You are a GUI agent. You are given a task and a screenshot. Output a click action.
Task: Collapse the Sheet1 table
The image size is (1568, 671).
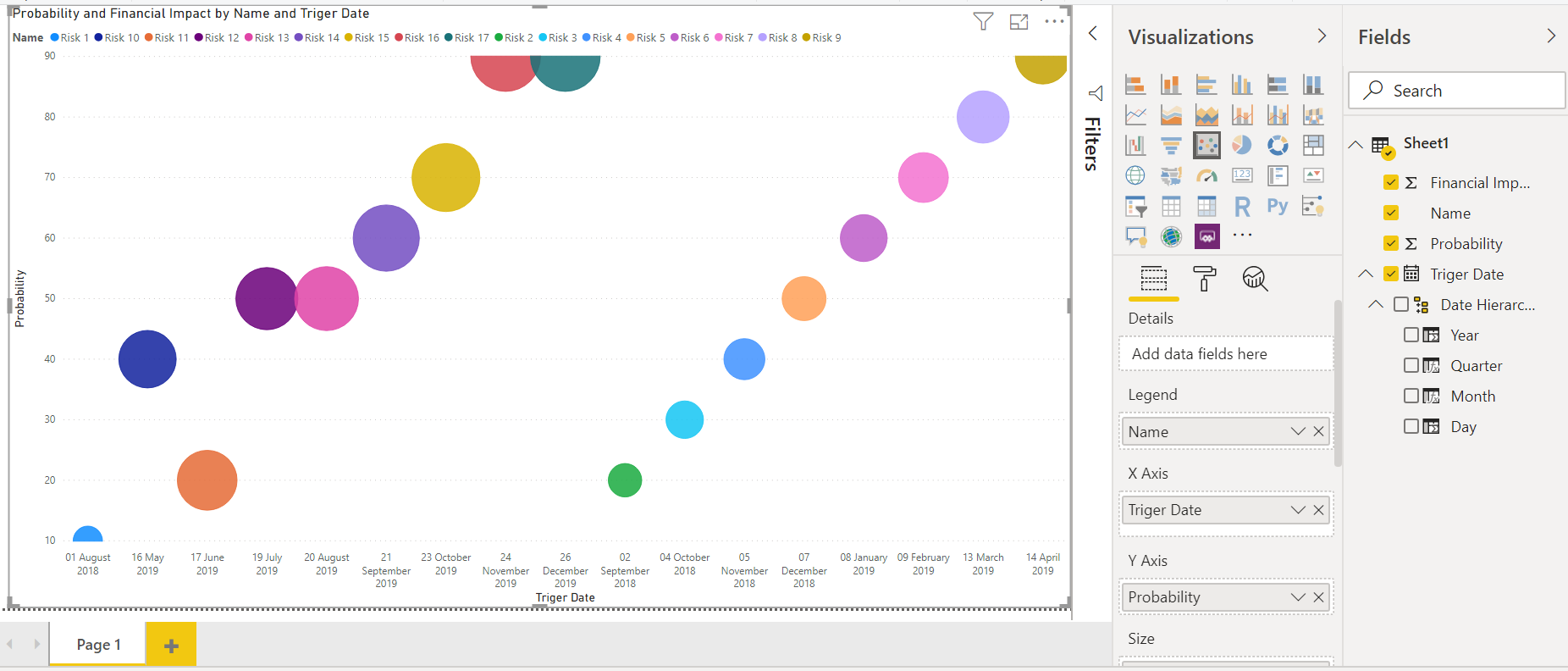click(1355, 144)
